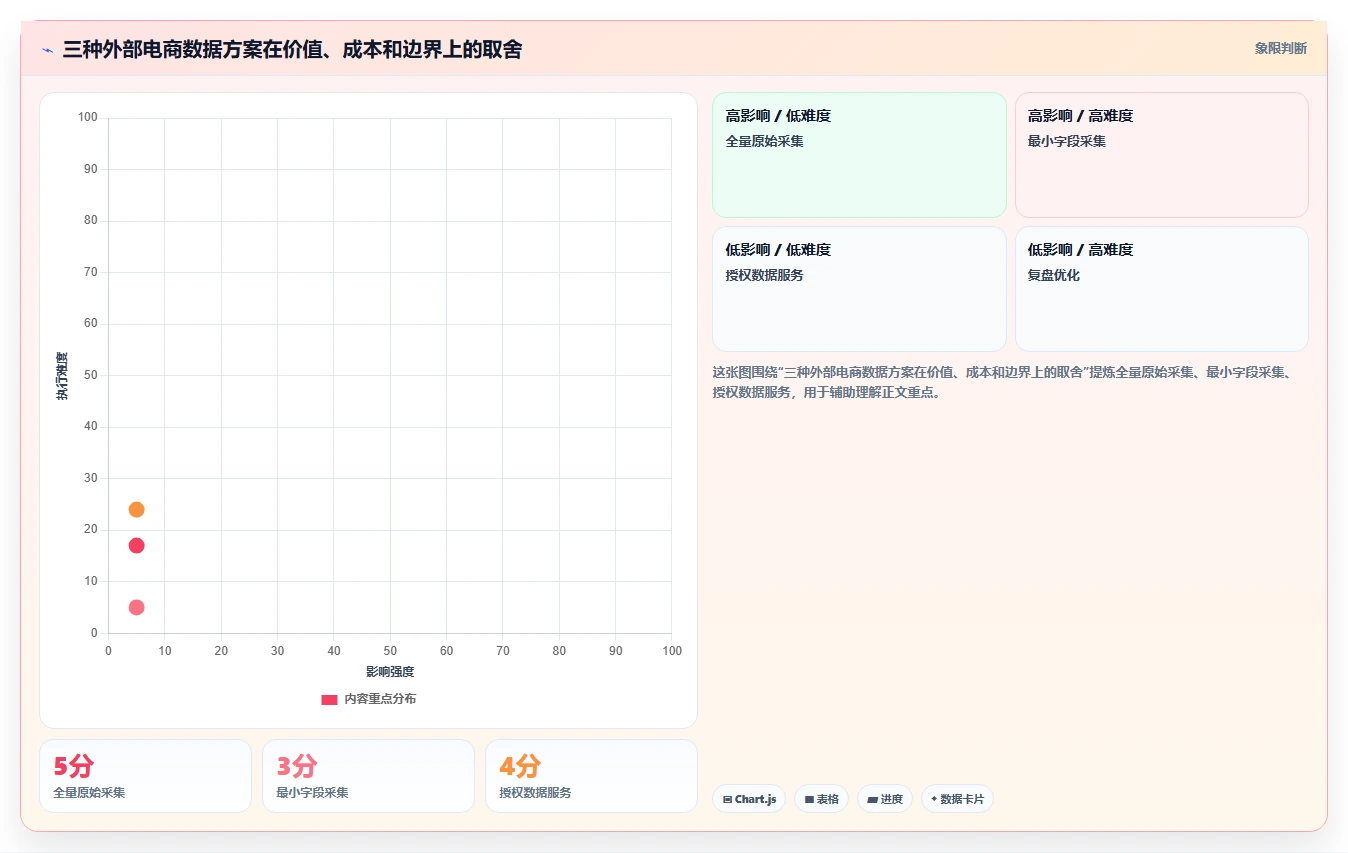Click the 执行难度 y-axis label
The height and width of the screenshot is (853, 1348).
[62, 376]
